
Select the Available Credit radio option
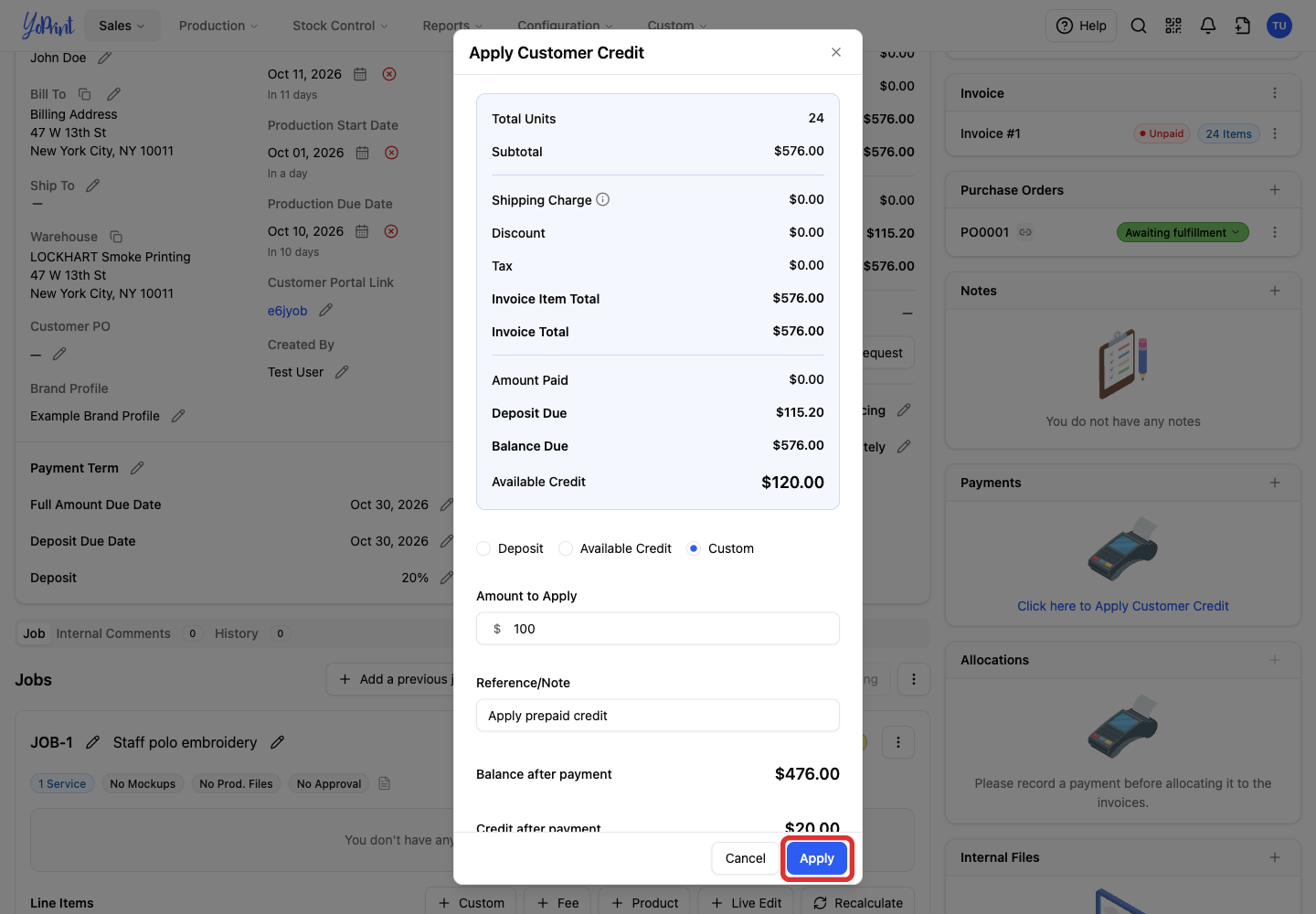tap(566, 548)
